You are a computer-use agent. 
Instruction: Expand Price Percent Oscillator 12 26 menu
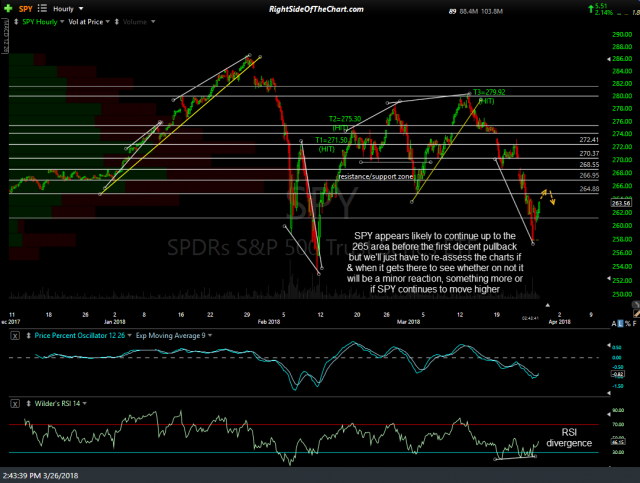pyautogui.click(x=129, y=336)
